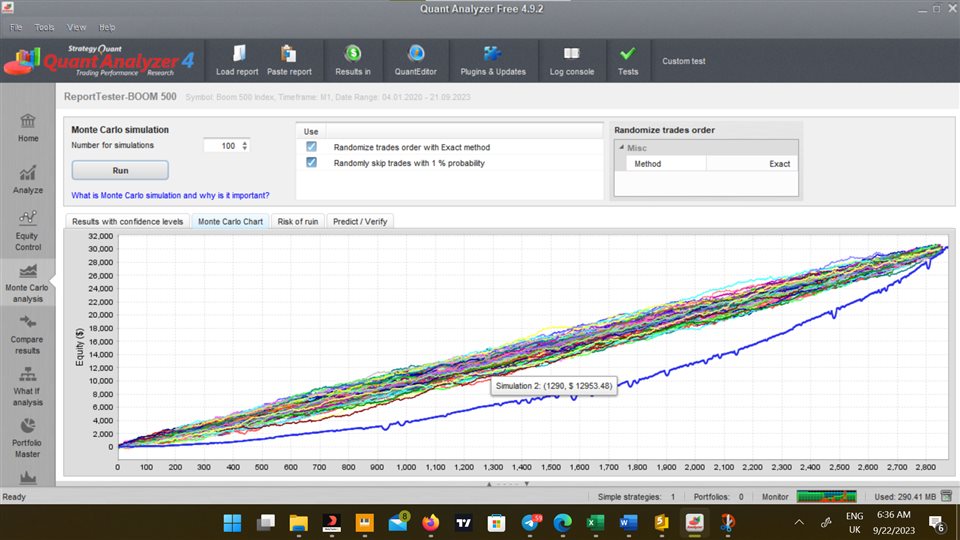960x540 pixels.
Task: Click the Tests checkmark icon
Action: [x=628, y=54]
